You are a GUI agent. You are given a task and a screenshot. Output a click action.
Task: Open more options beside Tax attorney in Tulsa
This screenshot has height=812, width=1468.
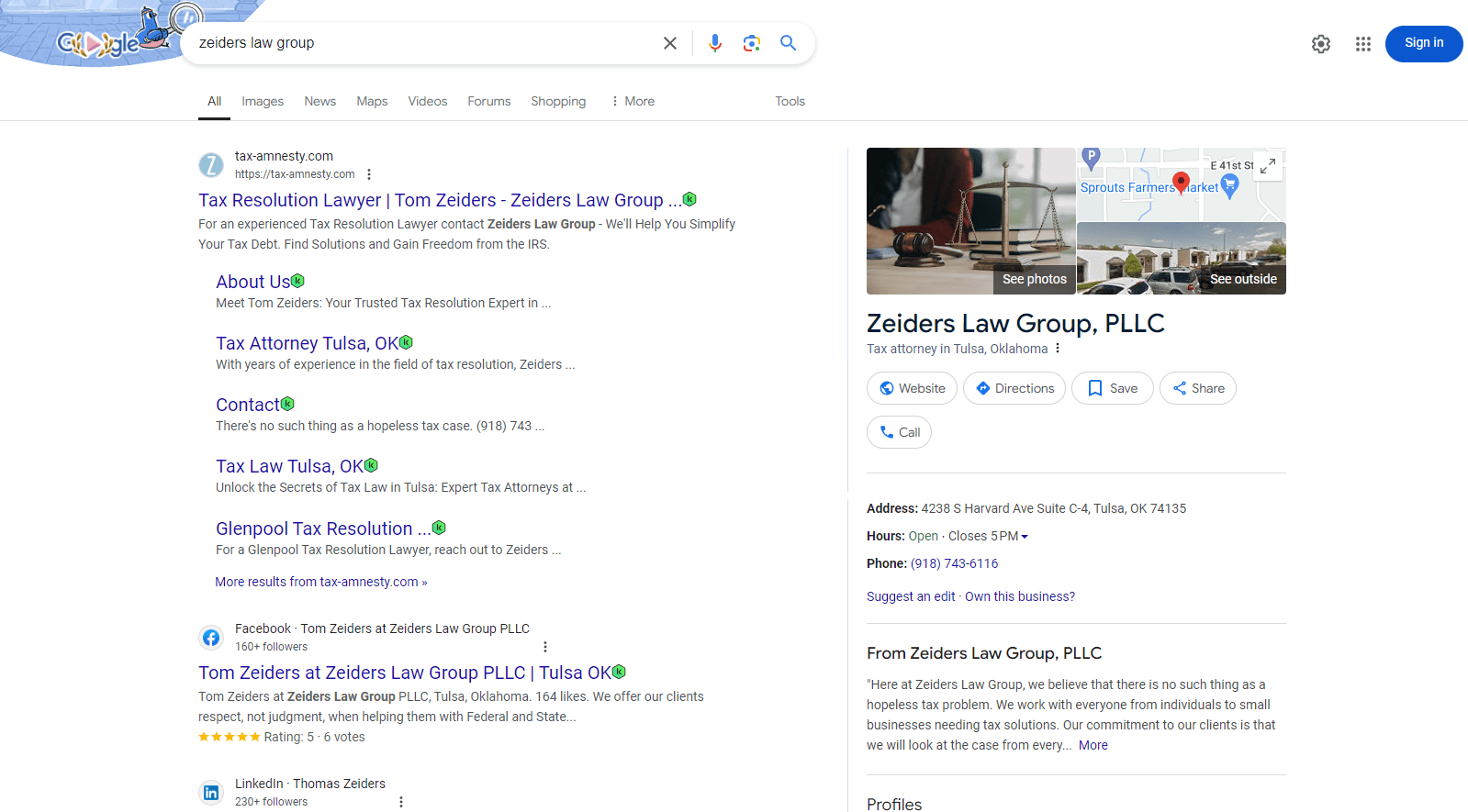coord(1058,349)
